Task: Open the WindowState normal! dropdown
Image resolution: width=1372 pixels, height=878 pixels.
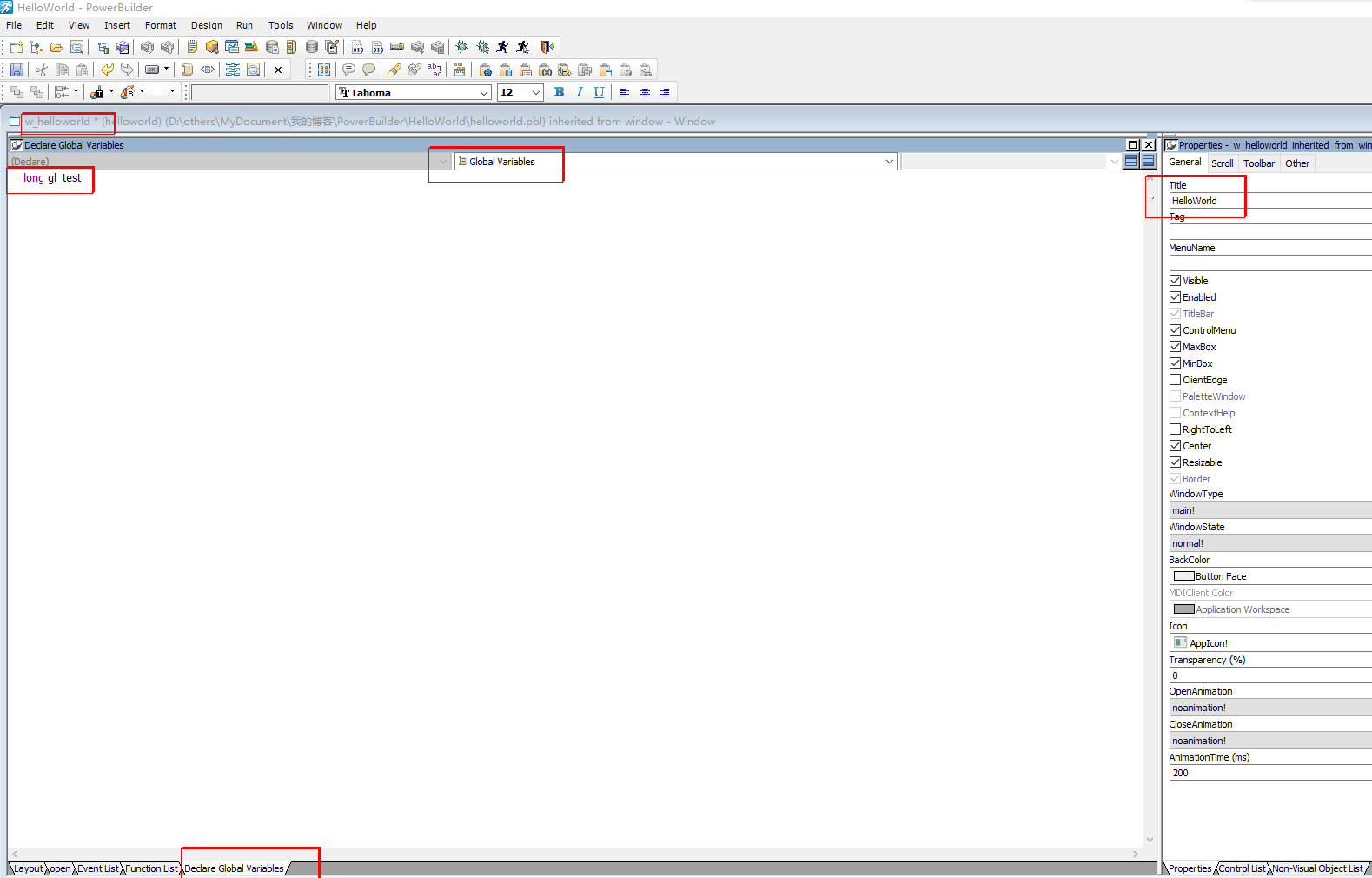Action: pos(1270,543)
